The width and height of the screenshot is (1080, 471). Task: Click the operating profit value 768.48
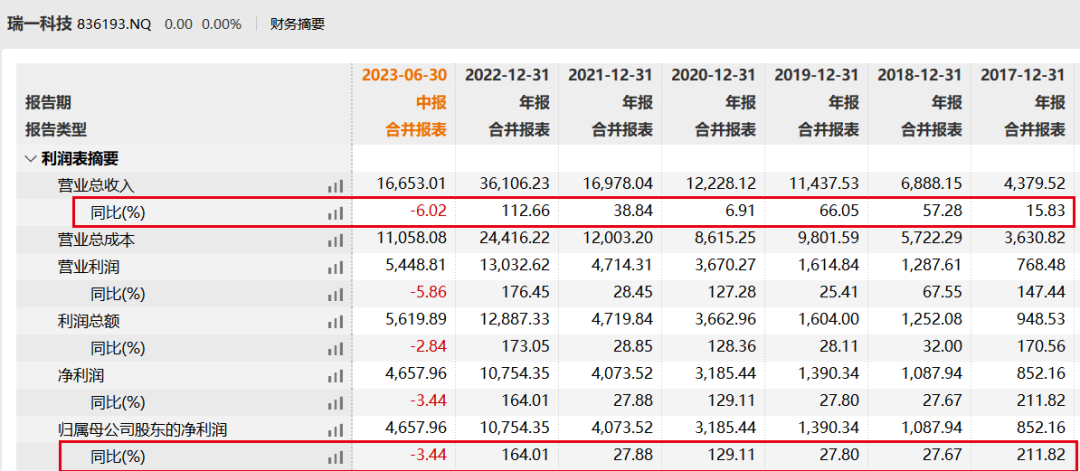(x=1043, y=265)
